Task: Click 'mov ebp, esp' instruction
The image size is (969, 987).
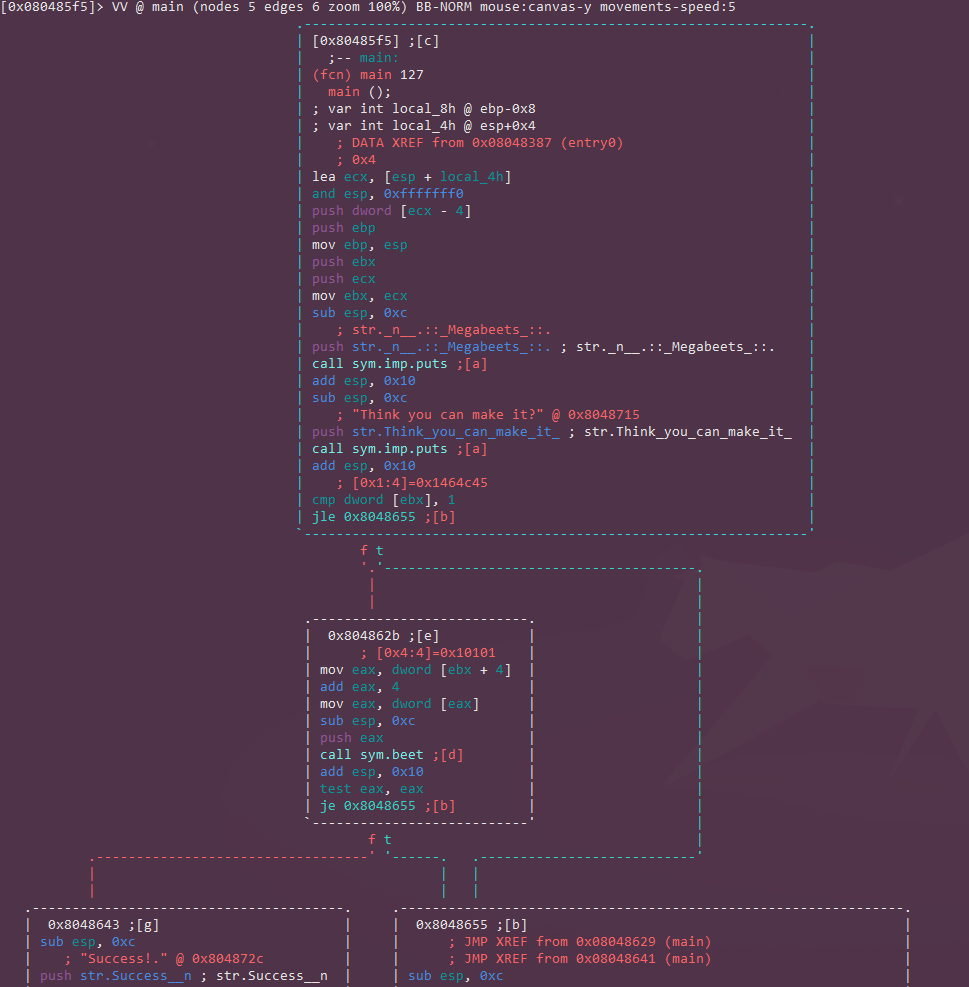Action: (360, 245)
